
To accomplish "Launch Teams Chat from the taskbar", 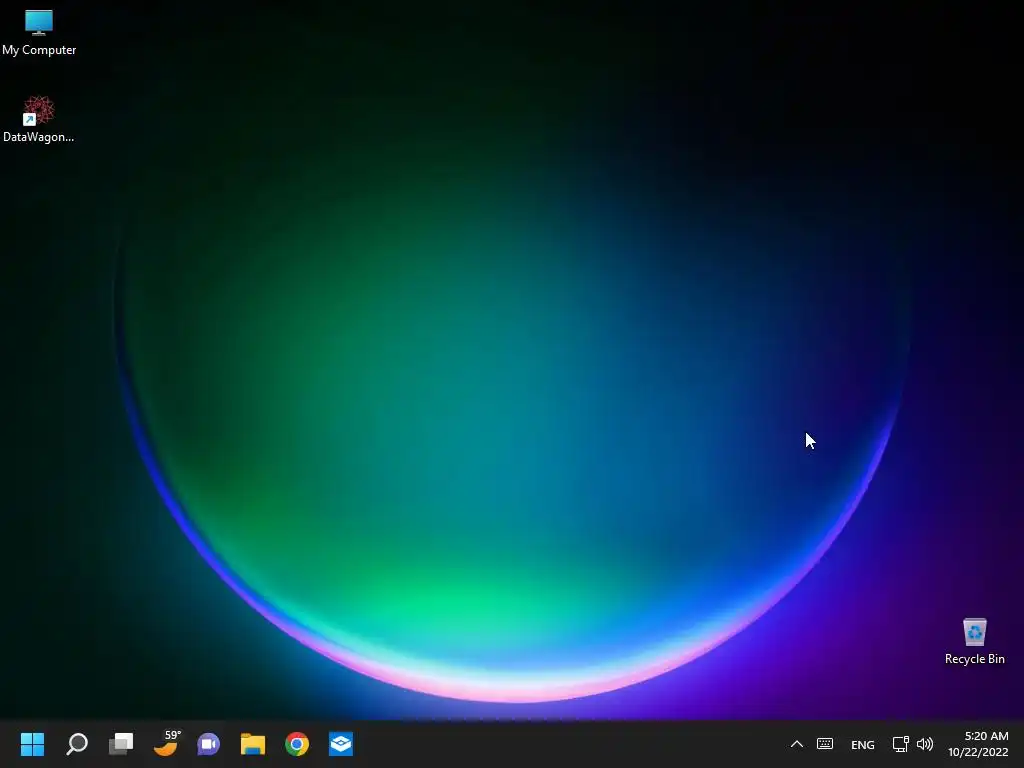I will [x=208, y=744].
